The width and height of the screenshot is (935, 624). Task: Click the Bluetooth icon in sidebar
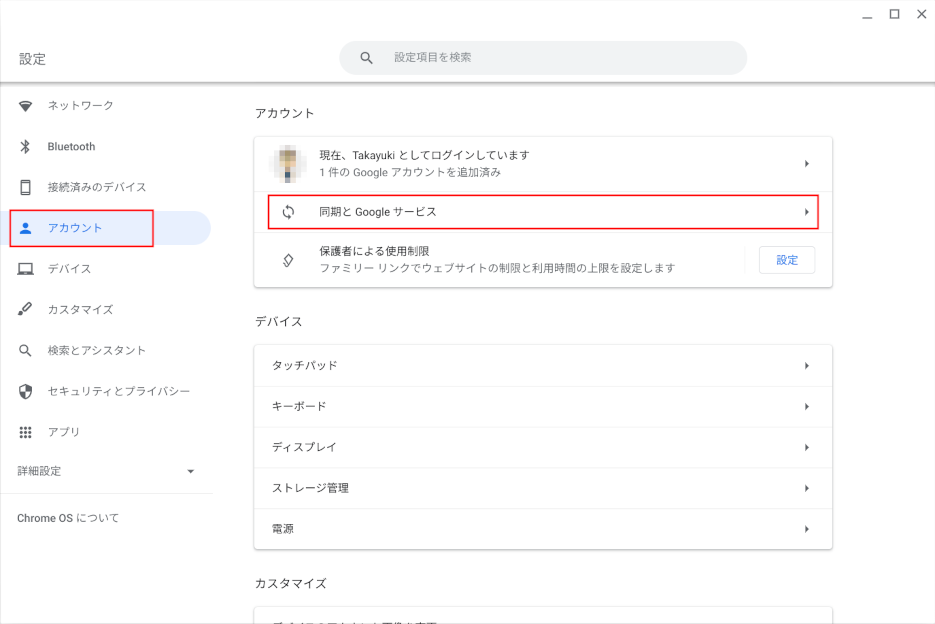coord(26,147)
